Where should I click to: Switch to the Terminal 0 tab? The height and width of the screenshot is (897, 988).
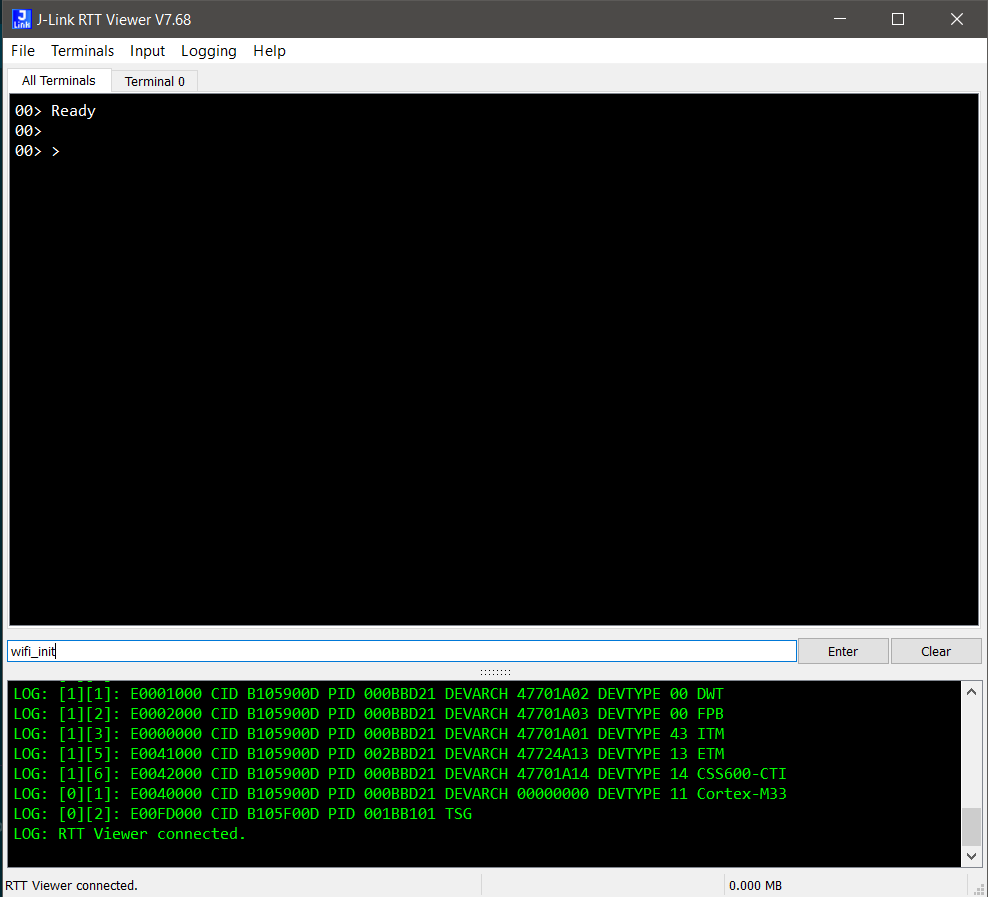[x=154, y=81]
